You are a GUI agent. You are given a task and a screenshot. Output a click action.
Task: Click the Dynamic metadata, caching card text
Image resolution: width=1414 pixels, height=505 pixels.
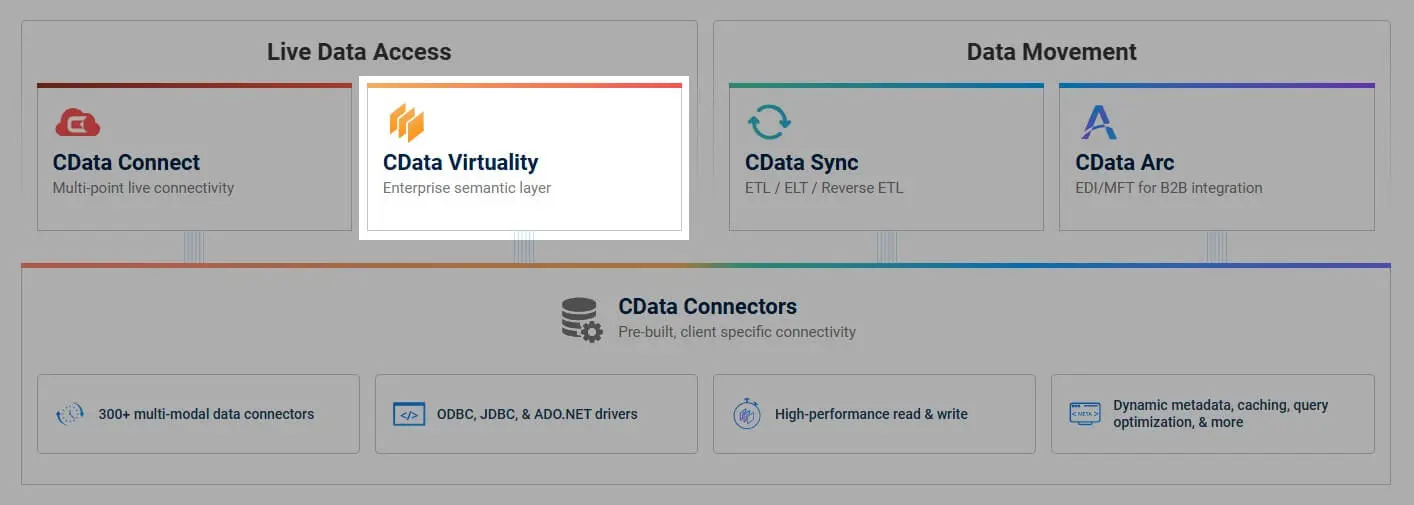(x=1220, y=414)
